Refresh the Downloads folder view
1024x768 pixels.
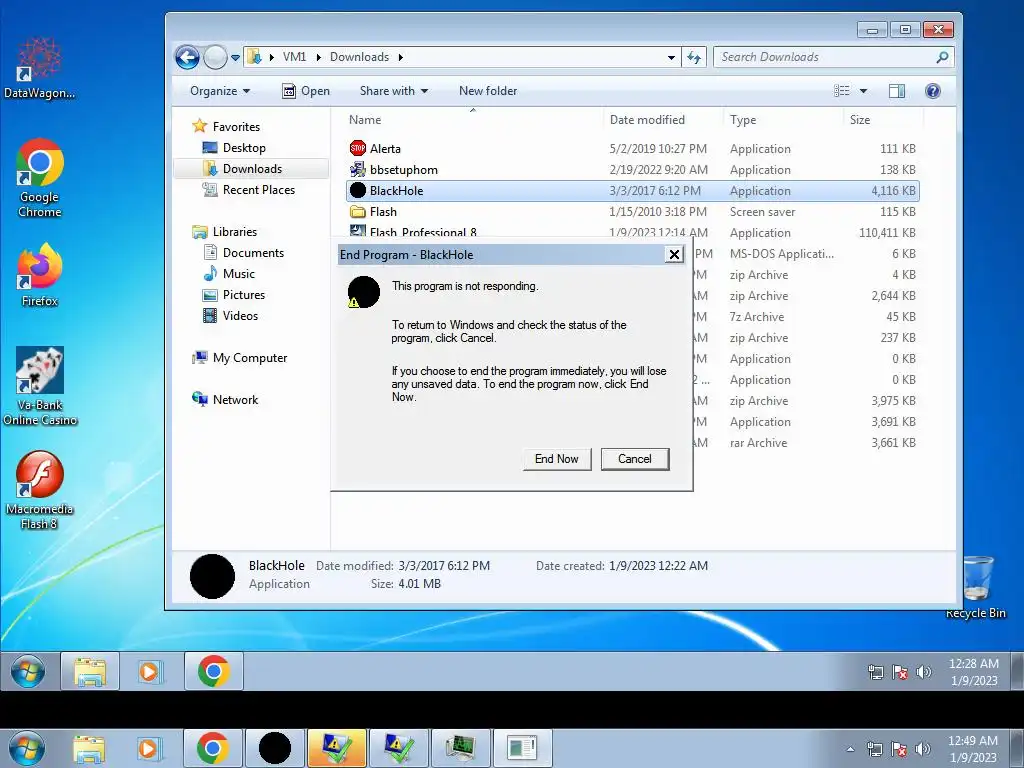[x=694, y=57]
